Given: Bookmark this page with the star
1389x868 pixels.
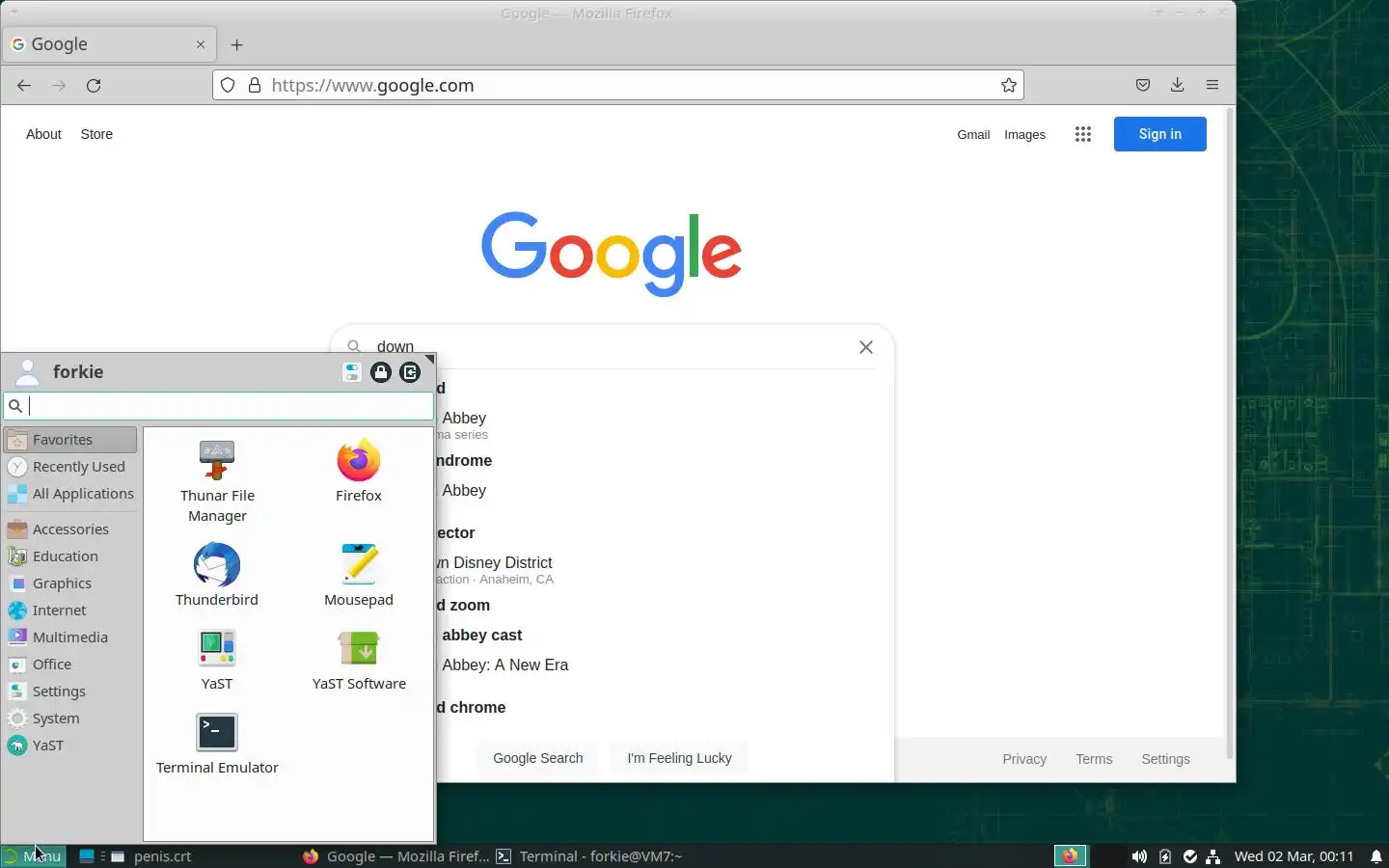Looking at the screenshot, I should [1009, 85].
